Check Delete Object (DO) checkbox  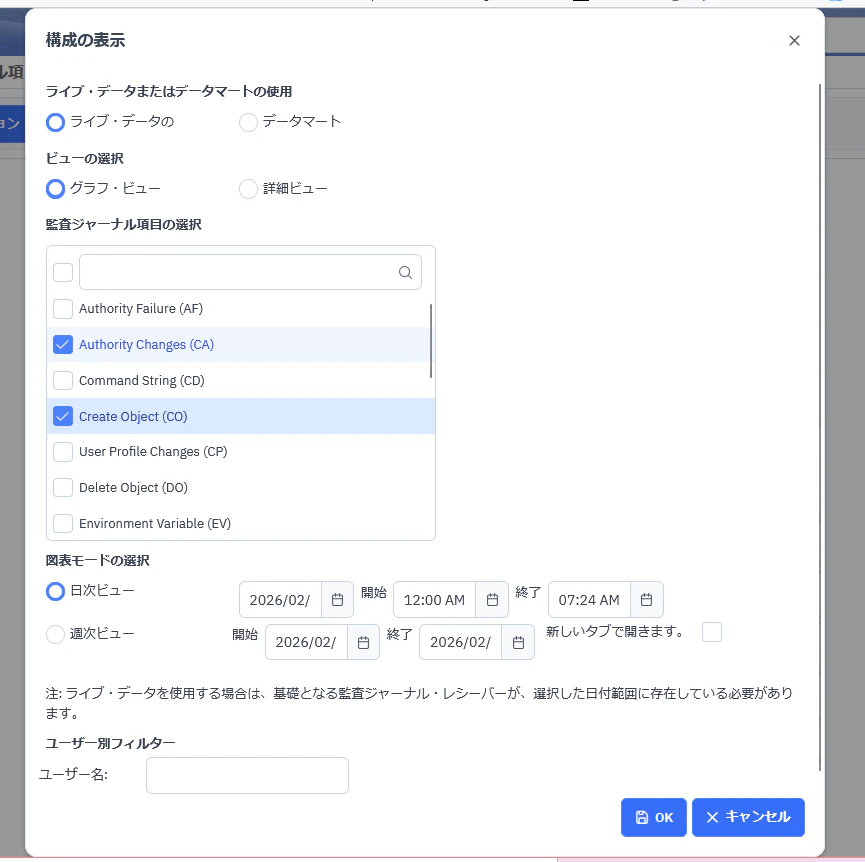click(x=63, y=488)
